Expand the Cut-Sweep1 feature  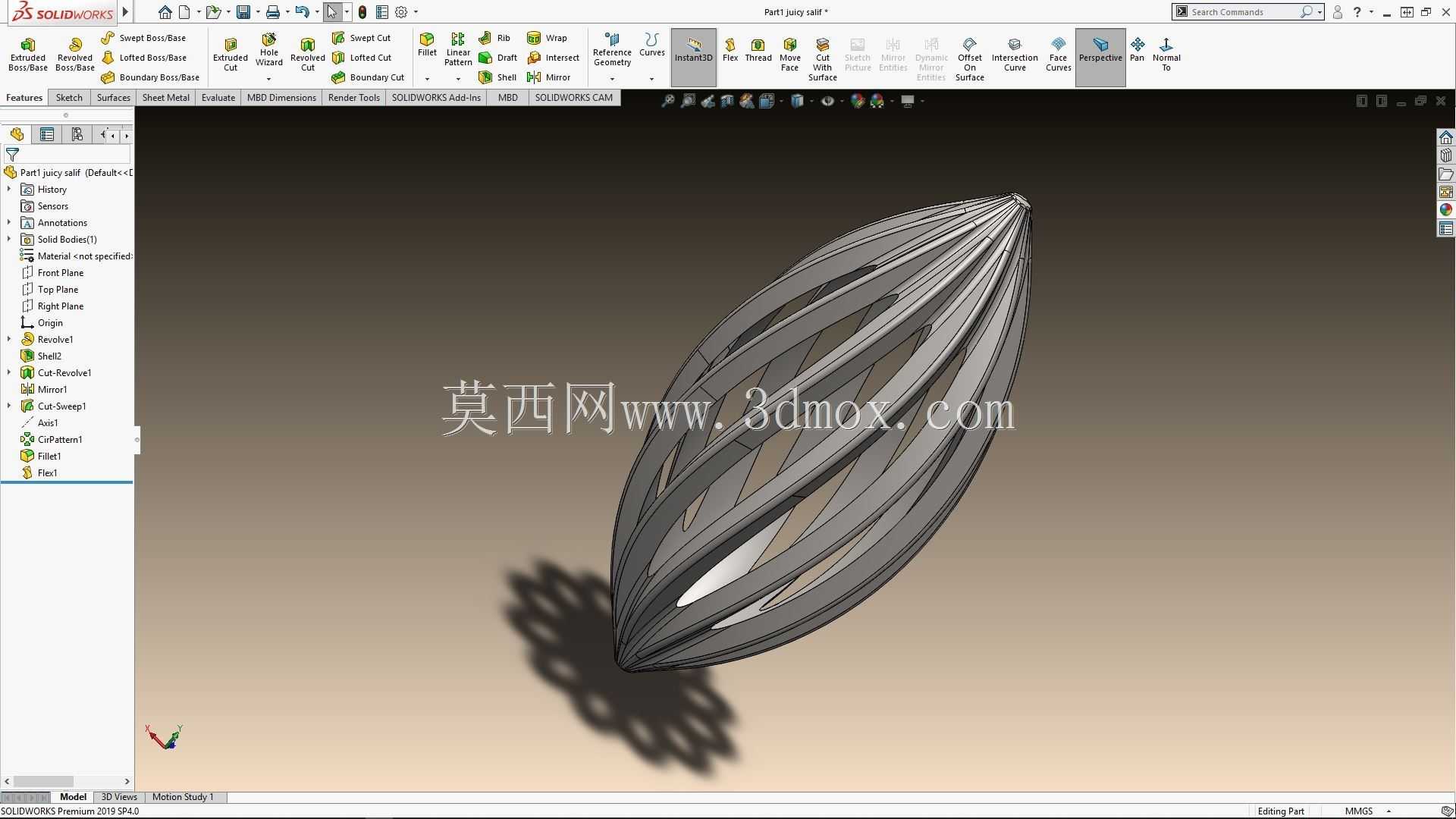[9, 406]
